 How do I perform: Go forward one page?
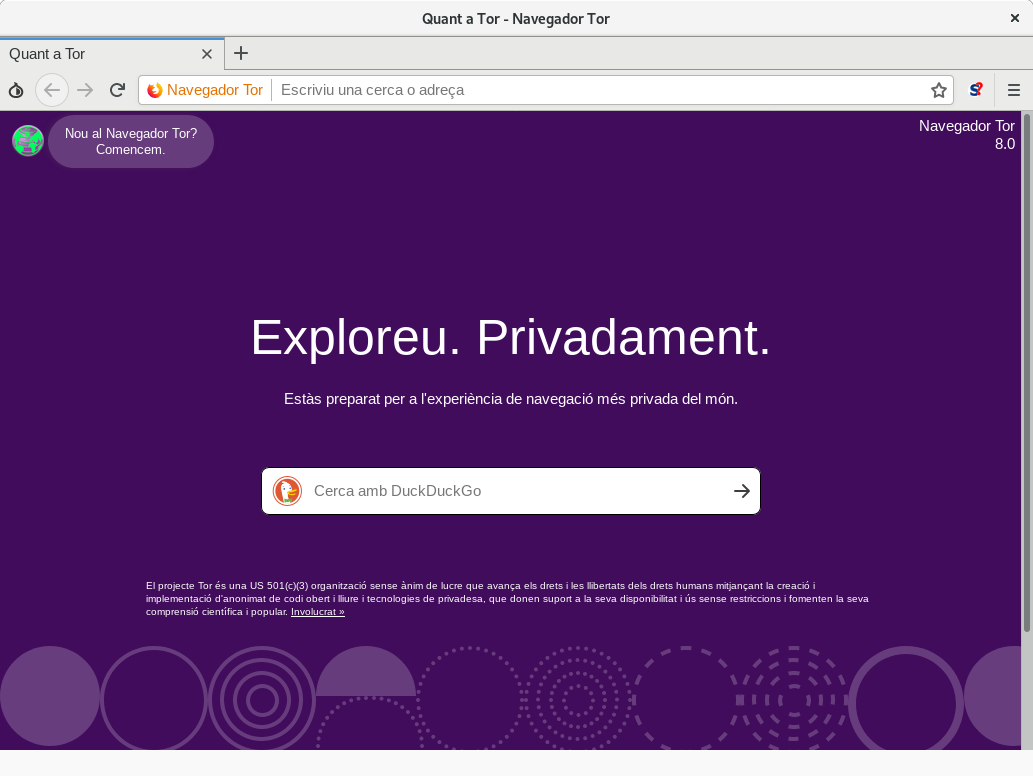(85, 90)
